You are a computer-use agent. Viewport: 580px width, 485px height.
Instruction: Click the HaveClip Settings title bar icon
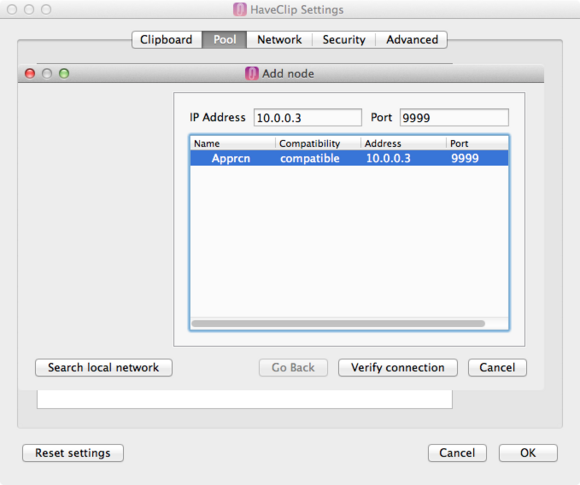pos(240,9)
